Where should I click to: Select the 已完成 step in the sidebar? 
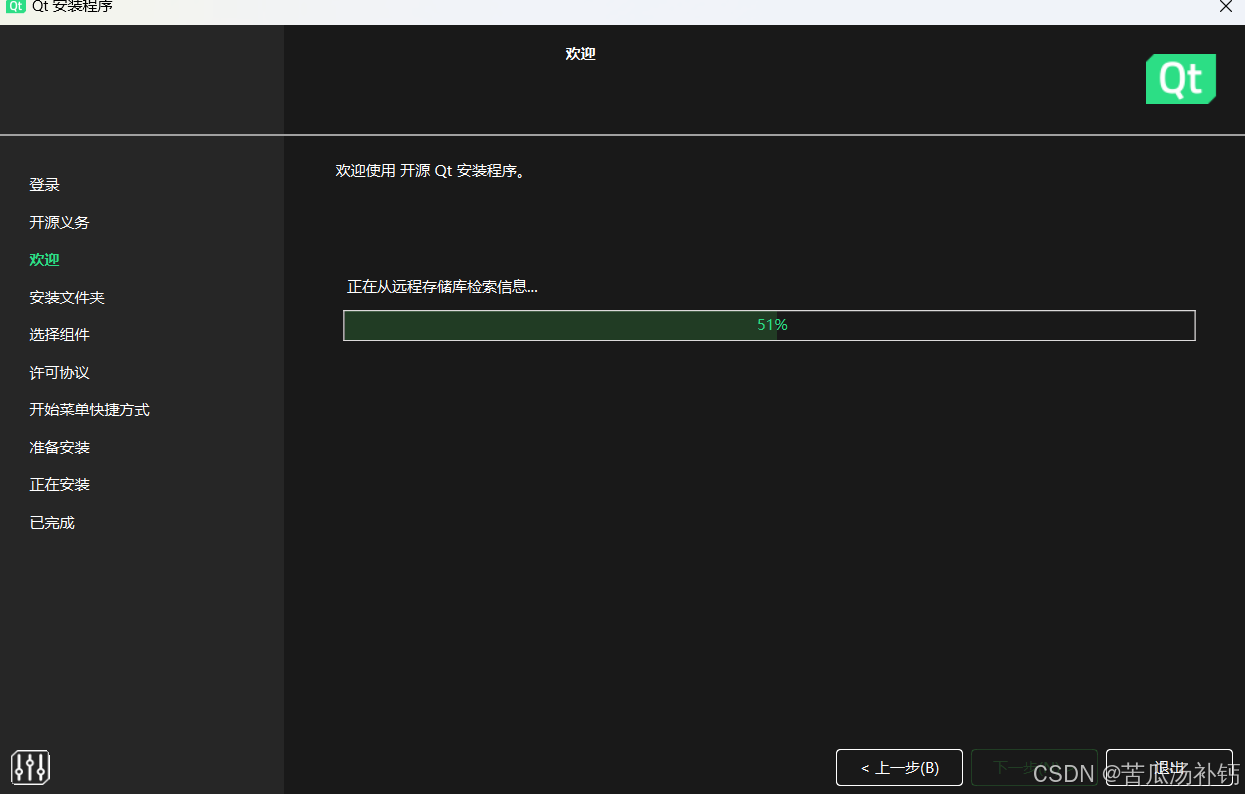[x=52, y=522]
